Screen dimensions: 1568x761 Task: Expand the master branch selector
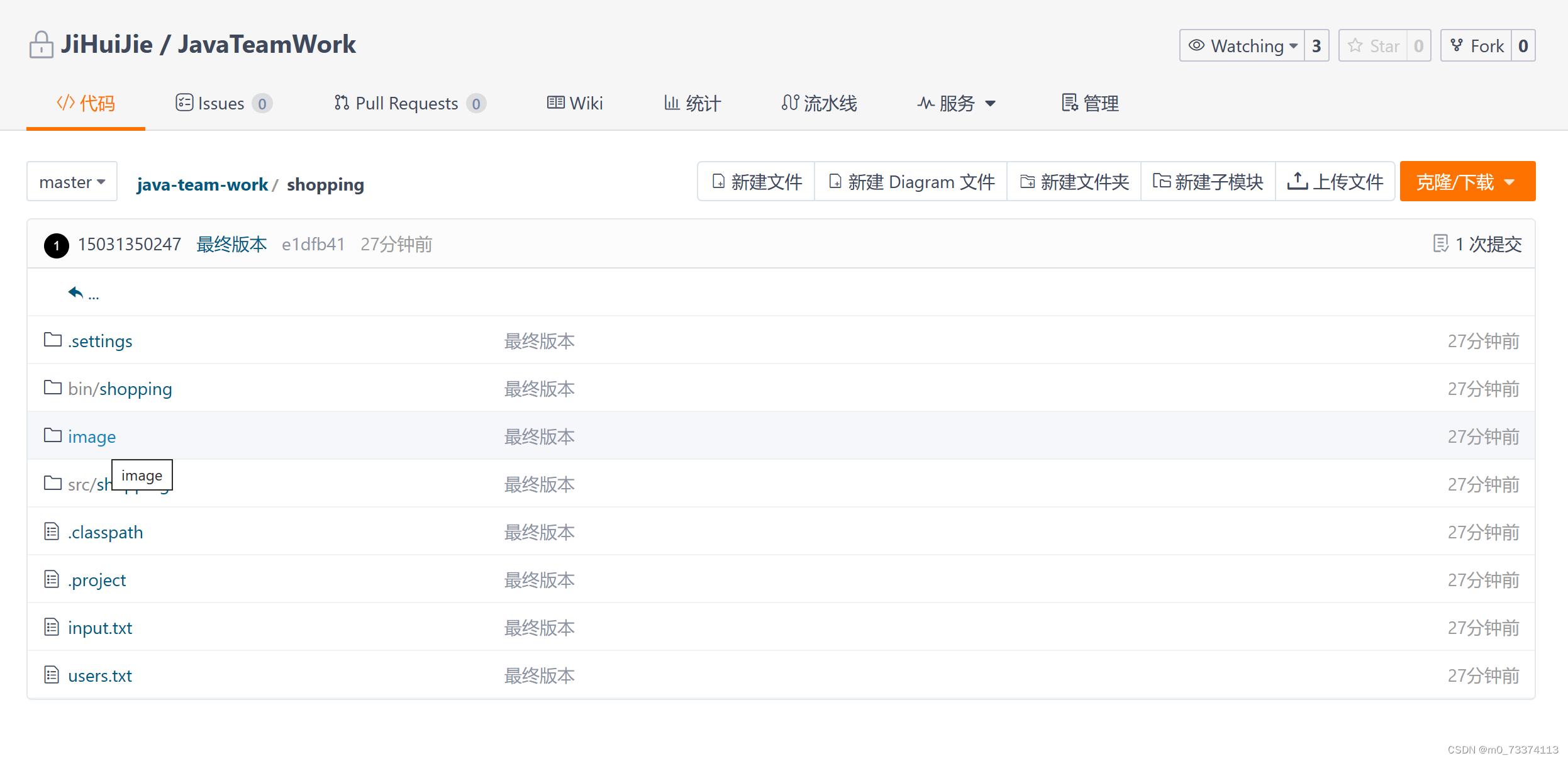click(x=72, y=182)
